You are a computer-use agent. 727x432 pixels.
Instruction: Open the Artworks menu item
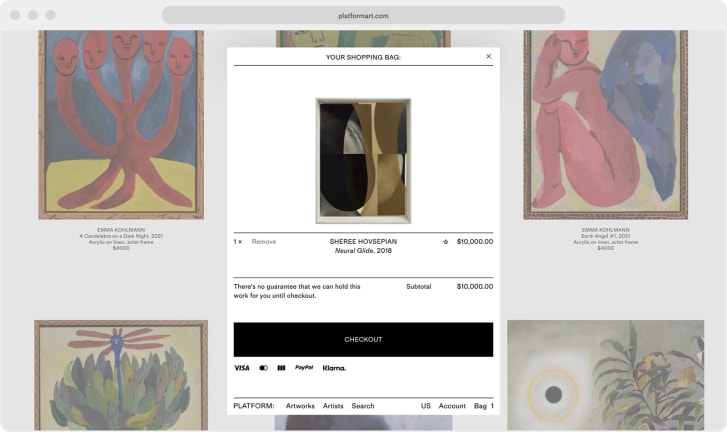pos(300,406)
